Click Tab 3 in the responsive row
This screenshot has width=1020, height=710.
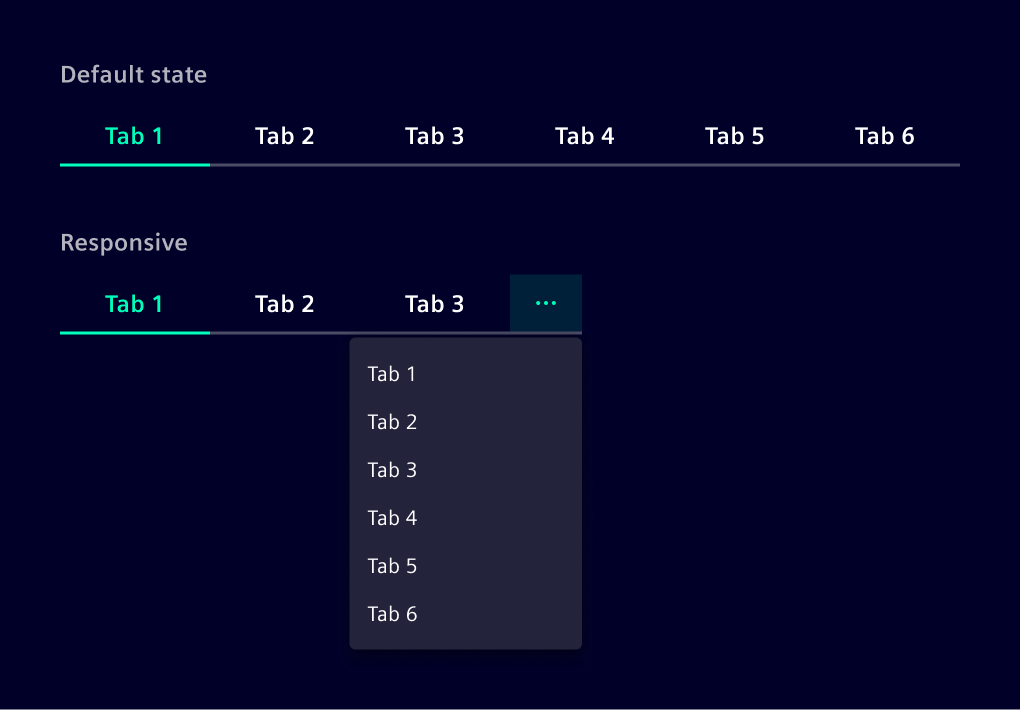click(435, 303)
